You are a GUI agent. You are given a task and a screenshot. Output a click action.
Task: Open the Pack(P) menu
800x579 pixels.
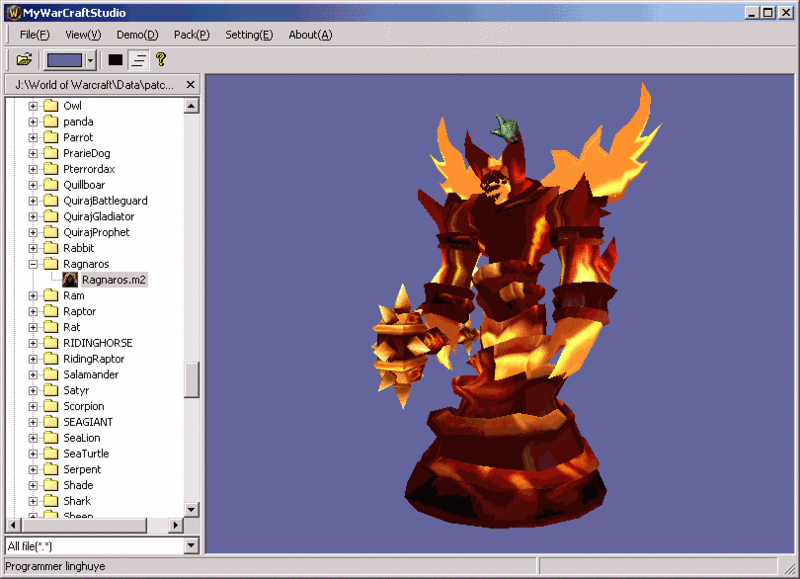click(192, 35)
